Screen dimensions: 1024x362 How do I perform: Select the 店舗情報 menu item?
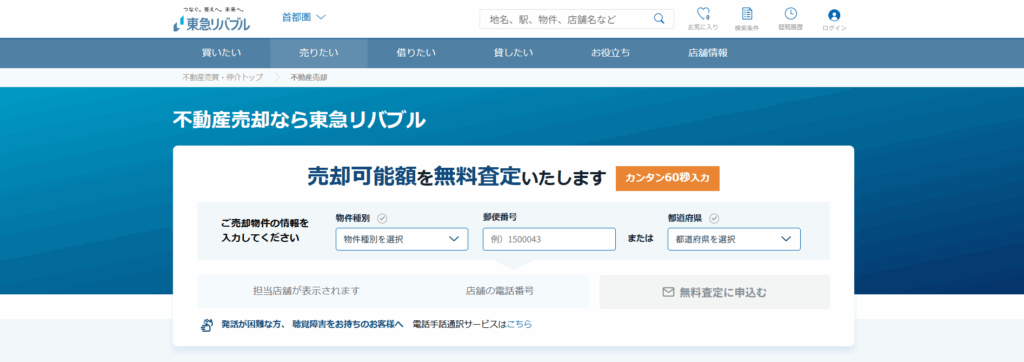coord(707,53)
